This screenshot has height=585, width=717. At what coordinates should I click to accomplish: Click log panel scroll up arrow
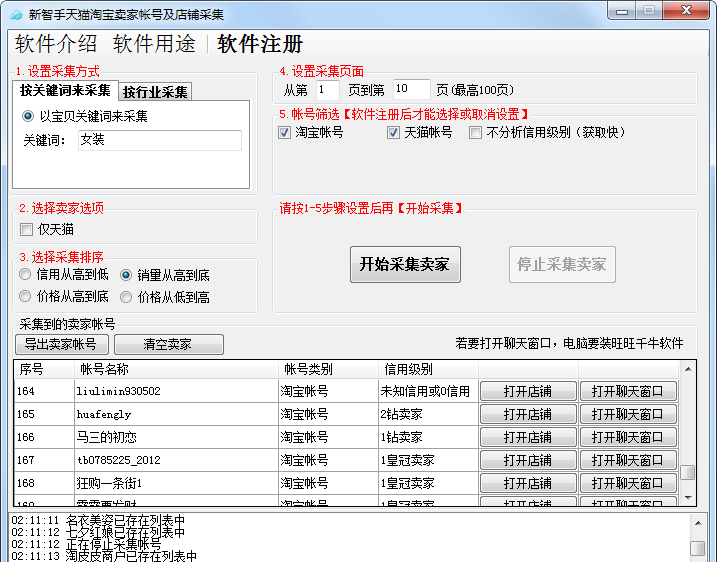(x=698, y=523)
